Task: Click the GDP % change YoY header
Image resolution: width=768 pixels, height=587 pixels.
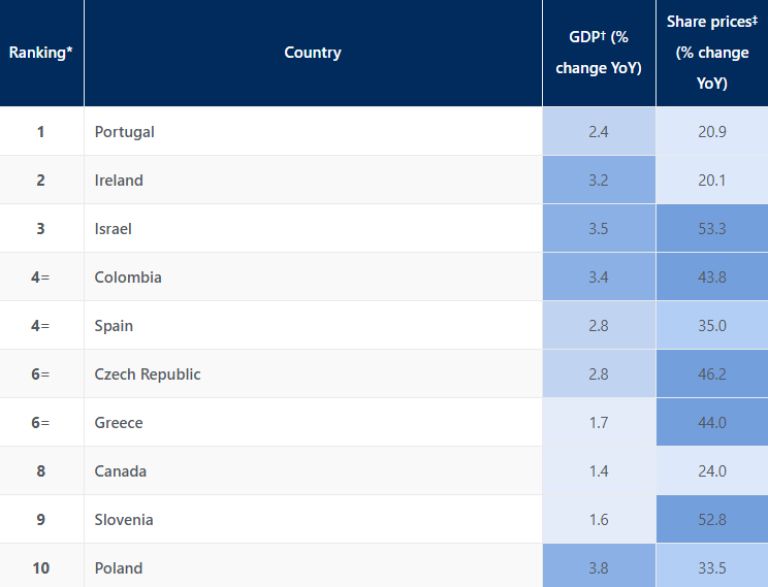Action: (598, 53)
